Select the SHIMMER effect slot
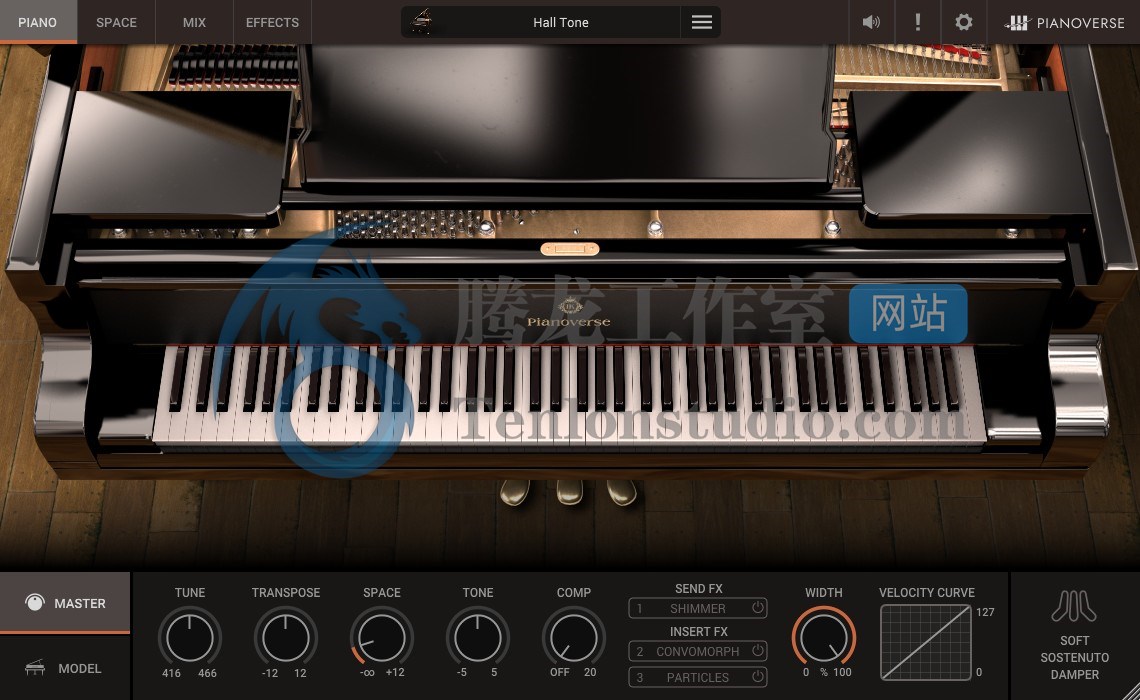This screenshot has width=1140, height=700. (697, 608)
